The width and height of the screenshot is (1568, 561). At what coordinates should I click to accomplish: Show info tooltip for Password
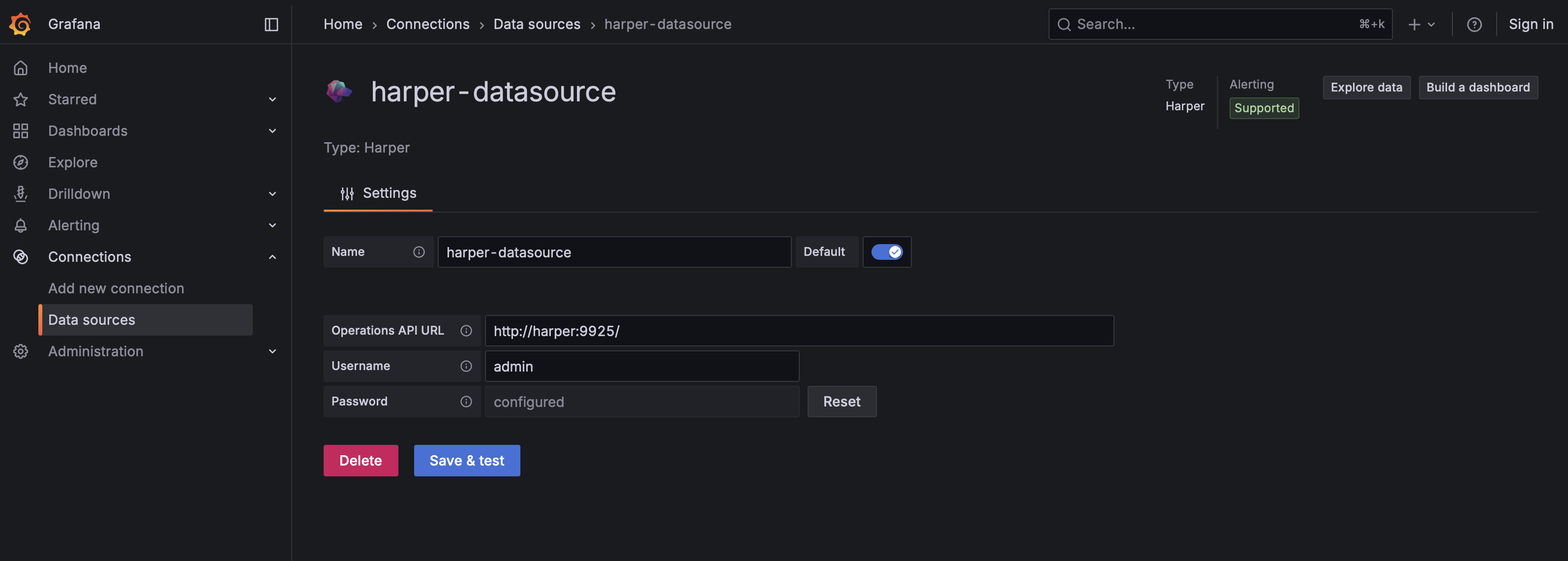pos(466,402)
